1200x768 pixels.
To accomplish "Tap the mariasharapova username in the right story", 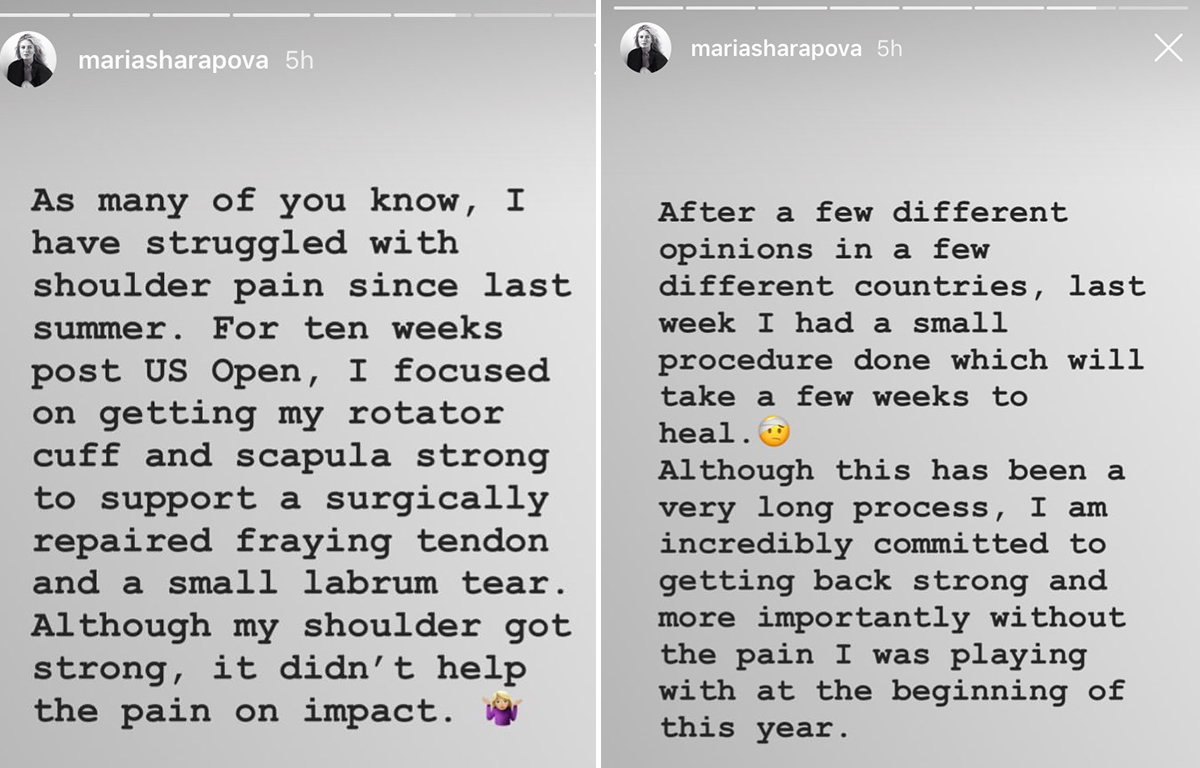I will click(776, 48).
